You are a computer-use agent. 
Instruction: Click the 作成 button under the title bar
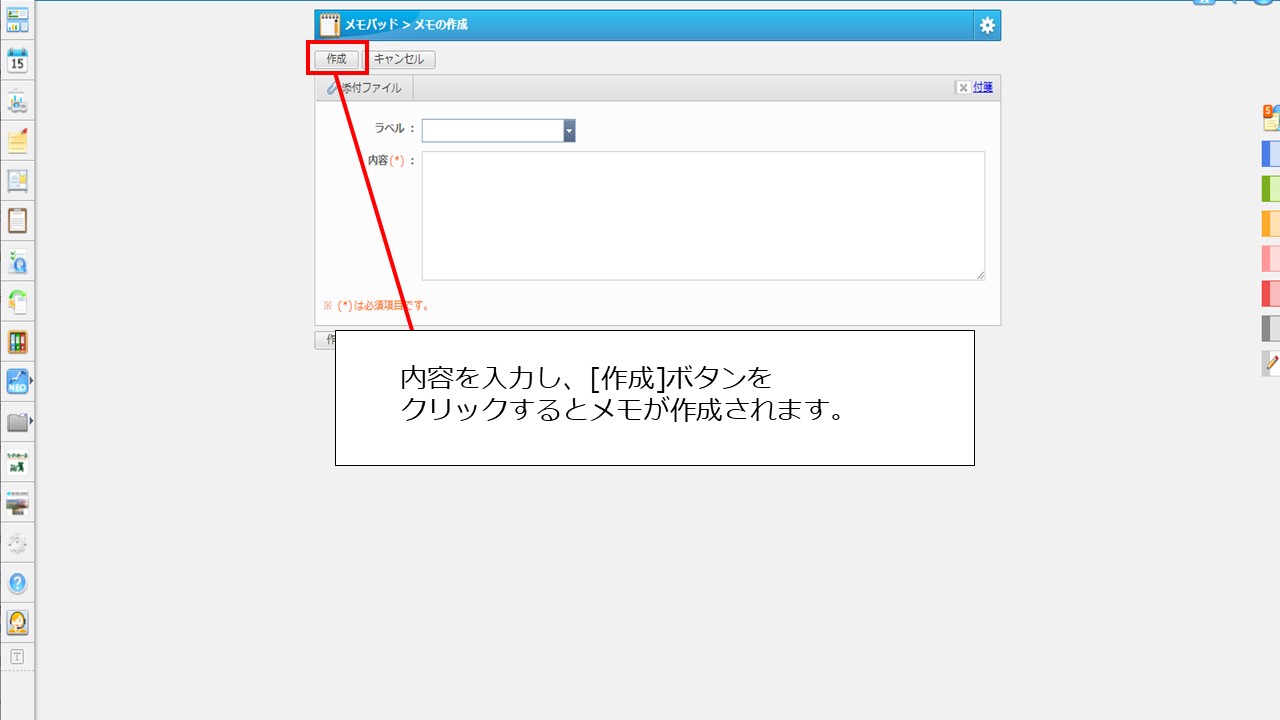(x=336, y=59)
